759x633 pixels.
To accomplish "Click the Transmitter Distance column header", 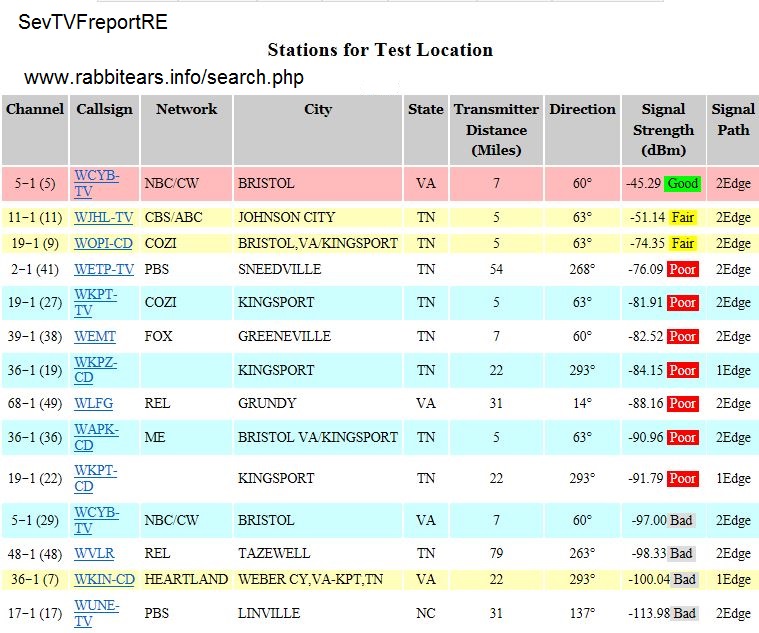I will click(496, 130).
